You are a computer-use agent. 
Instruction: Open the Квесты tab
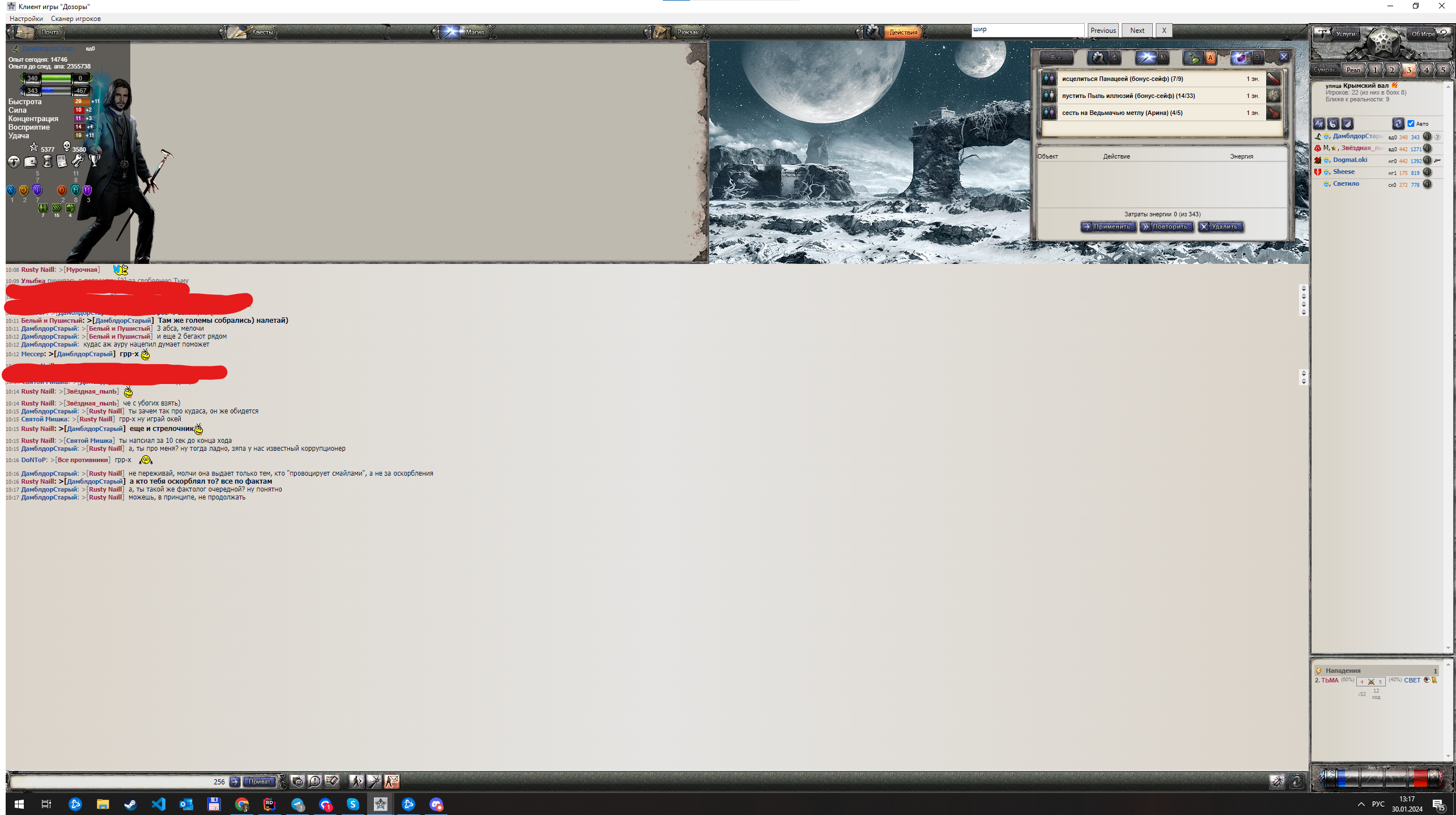pyautogui.click(x=250, y=32)
